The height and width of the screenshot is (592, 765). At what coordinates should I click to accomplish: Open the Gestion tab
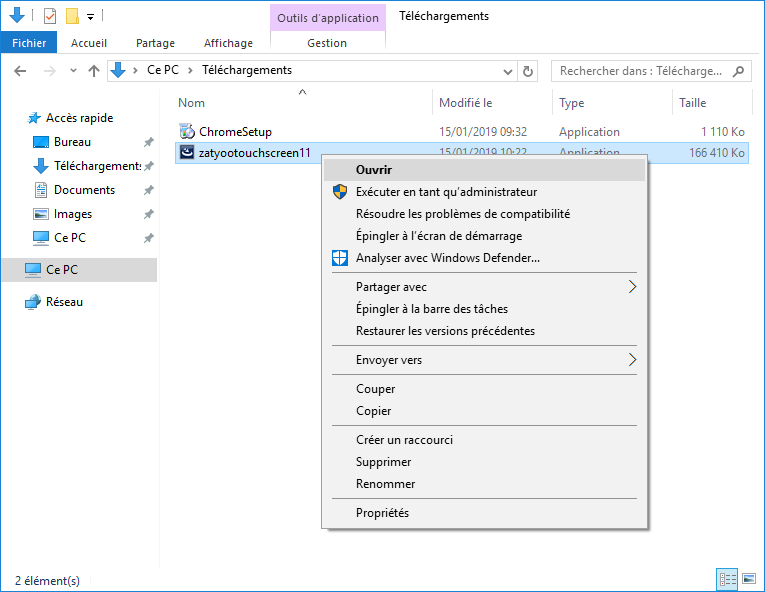[x=327, y=43]
